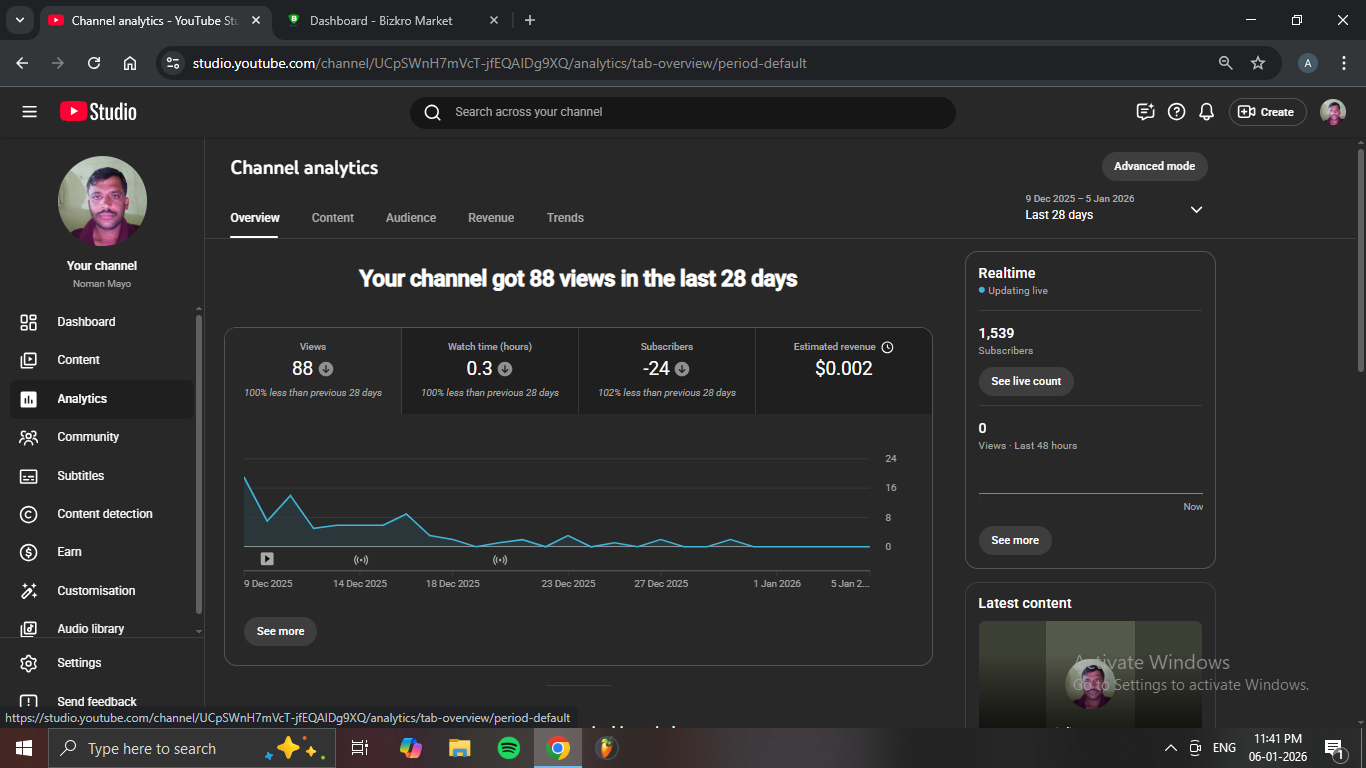Select the Watch time (hours) metric card
The image size is (1366, 768).
click(490, 370)
